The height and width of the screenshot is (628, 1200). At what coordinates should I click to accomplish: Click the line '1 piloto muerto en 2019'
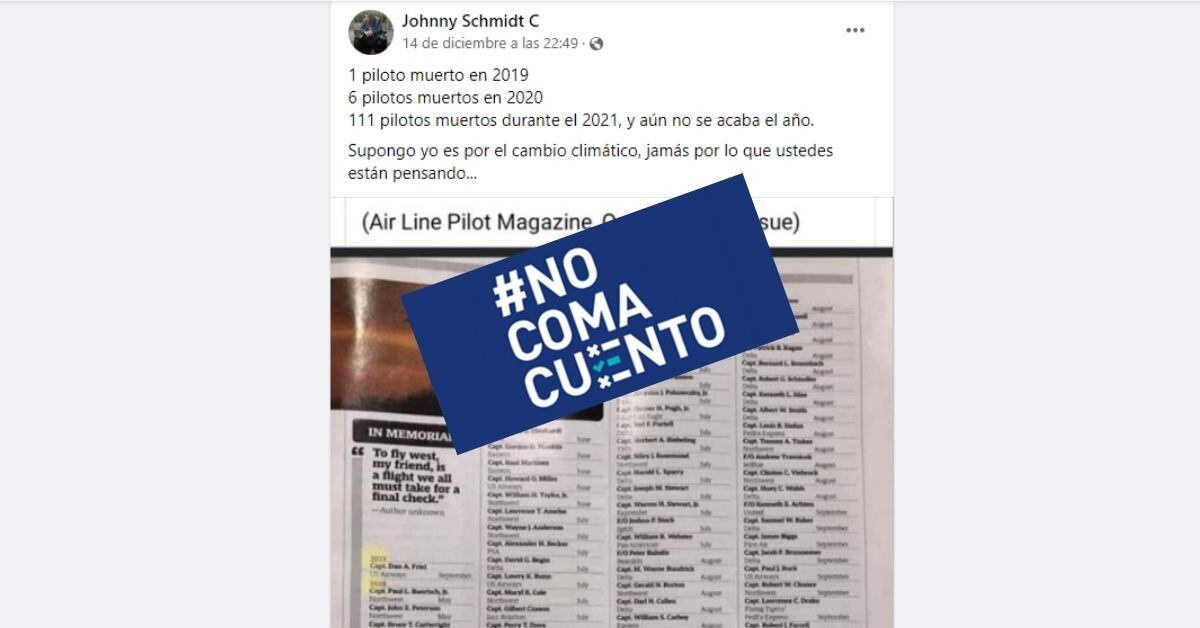pyautogui.click(x=438, y=75)
